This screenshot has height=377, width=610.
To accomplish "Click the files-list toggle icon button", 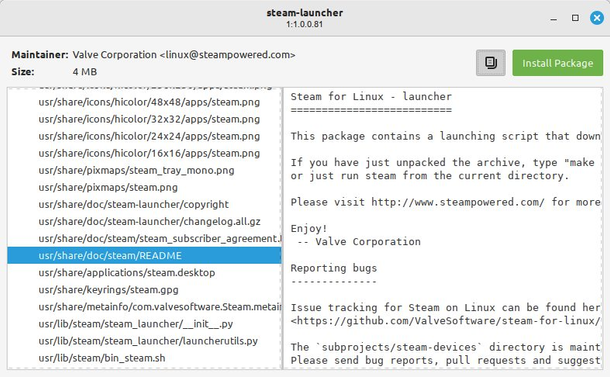I will [x=491, y=63].
